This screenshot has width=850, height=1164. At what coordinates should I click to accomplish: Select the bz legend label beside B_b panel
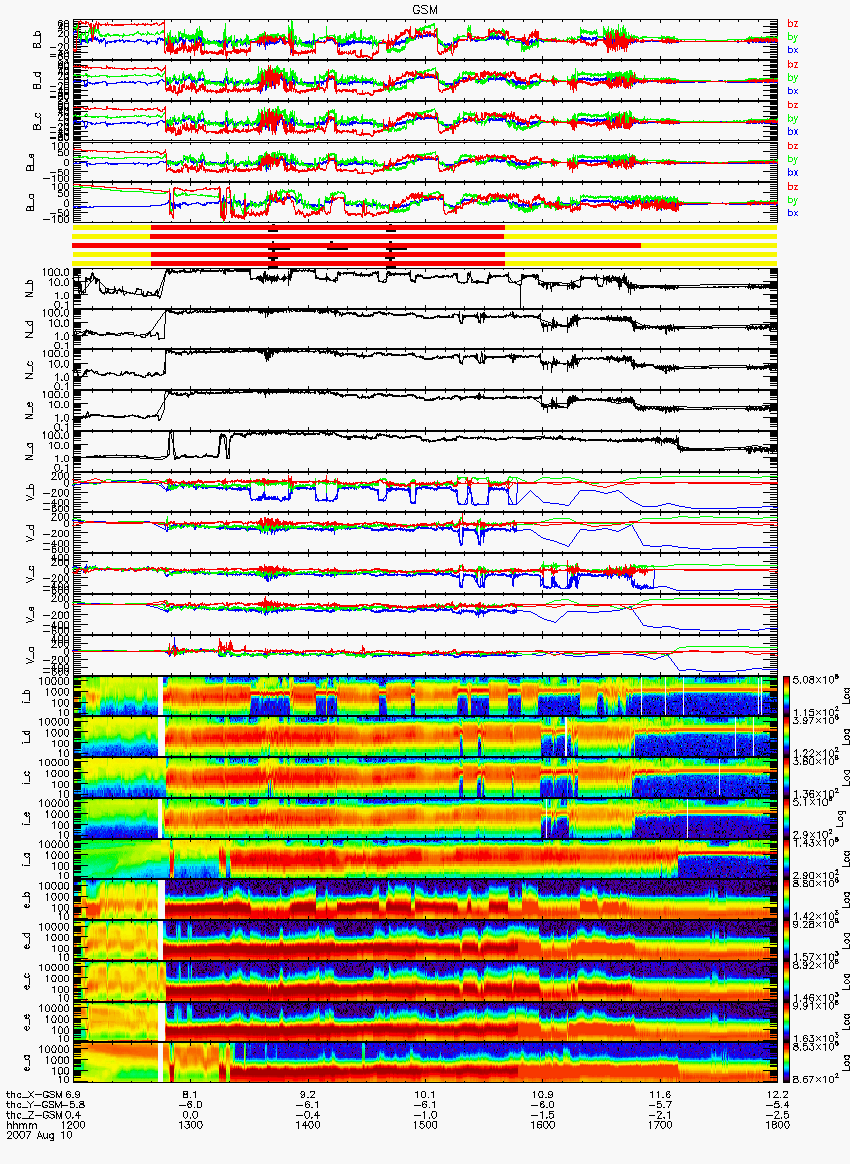(x=793, y=24)
